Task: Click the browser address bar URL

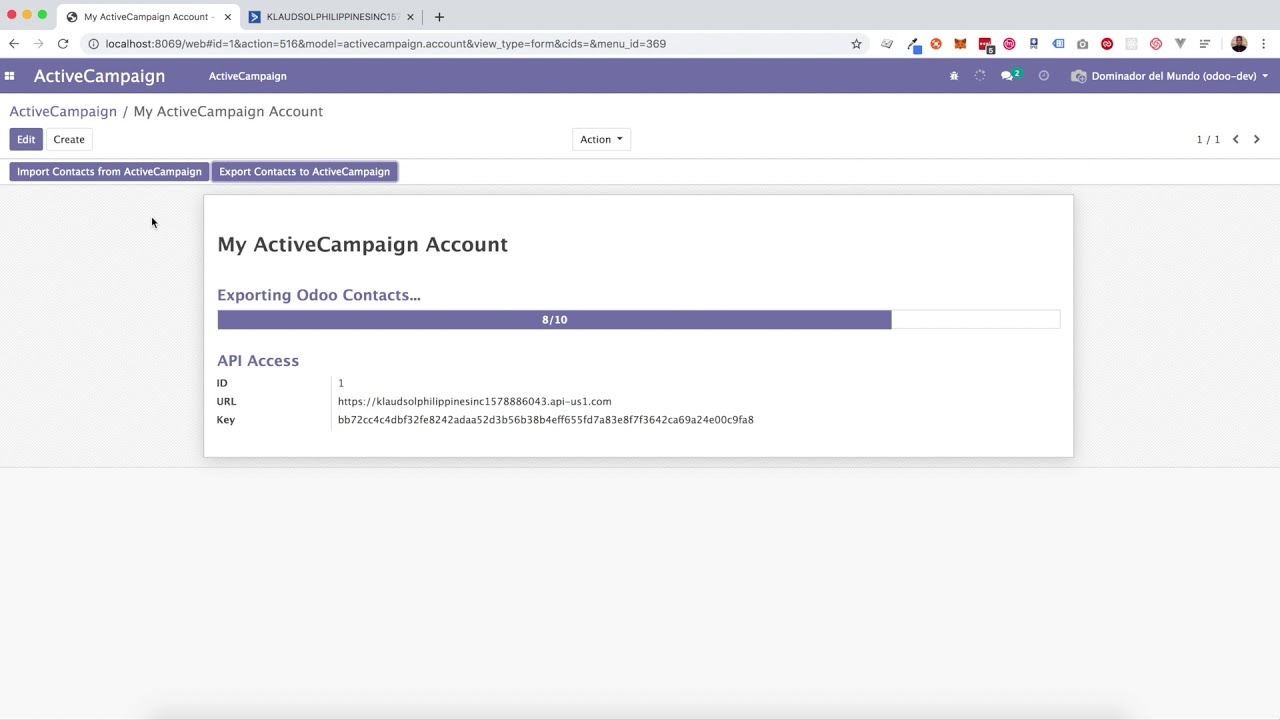Action: [385, 44]
